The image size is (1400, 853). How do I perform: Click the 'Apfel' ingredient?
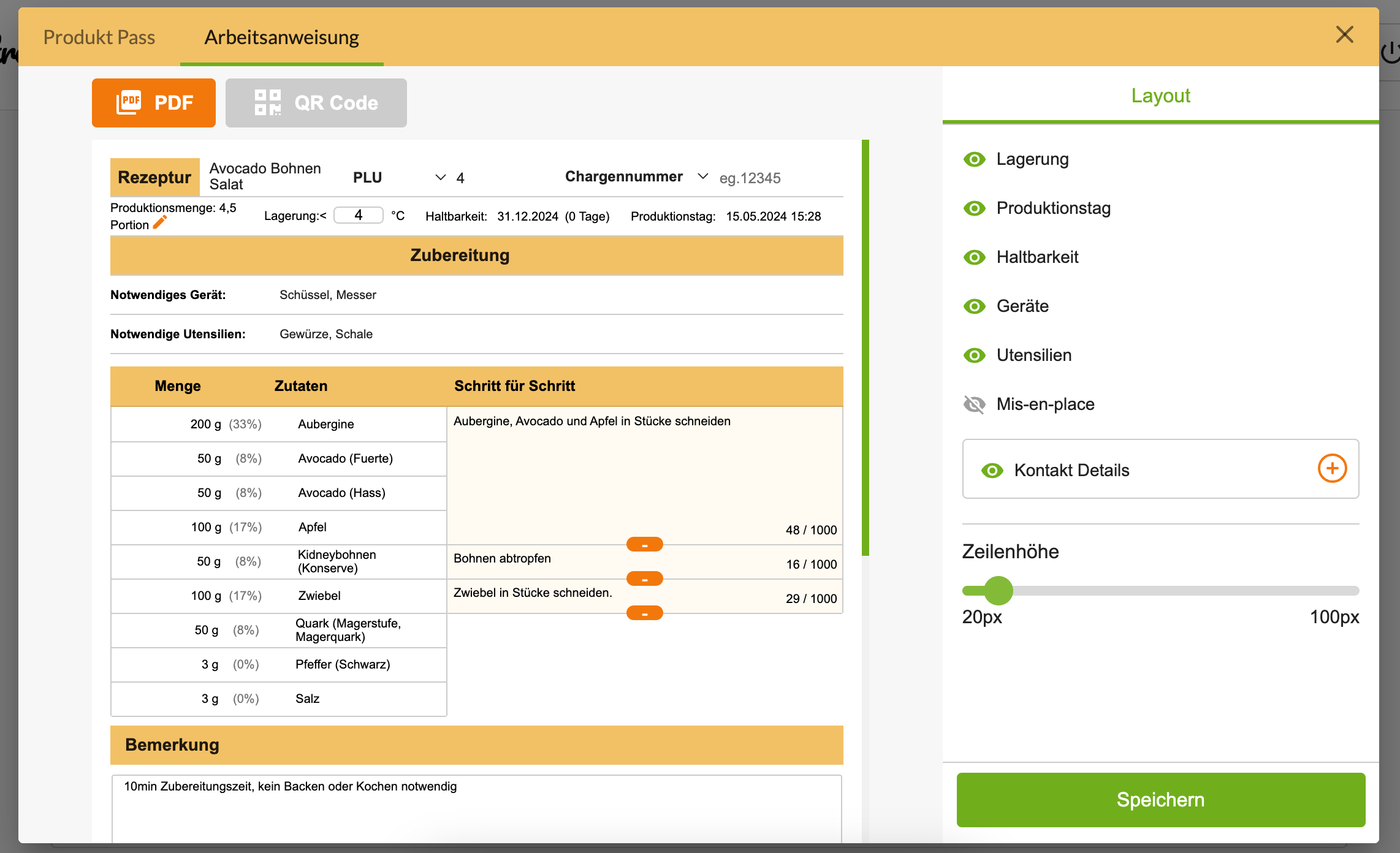click(x=313, y=527)
